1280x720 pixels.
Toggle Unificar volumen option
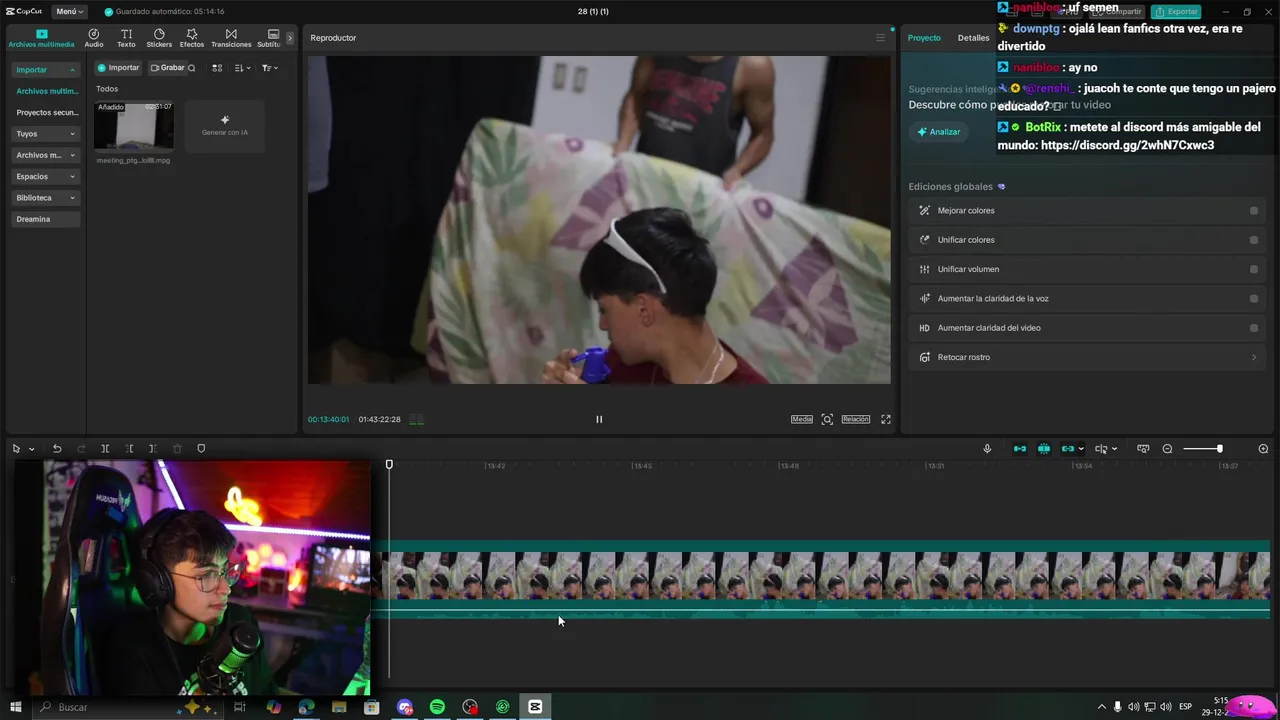pyautogui.click(x=1254, y=269)
